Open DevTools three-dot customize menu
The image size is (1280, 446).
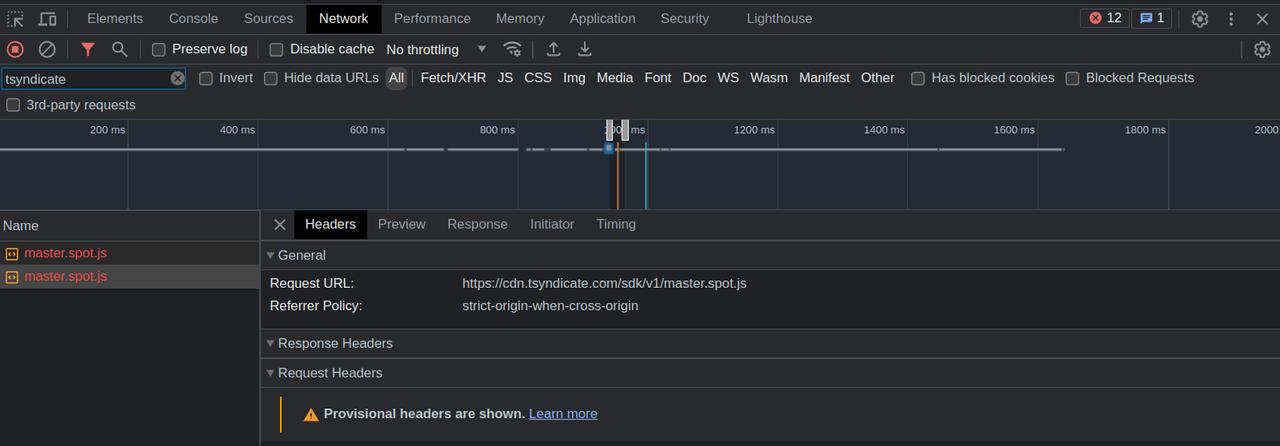coord(1231,19)
